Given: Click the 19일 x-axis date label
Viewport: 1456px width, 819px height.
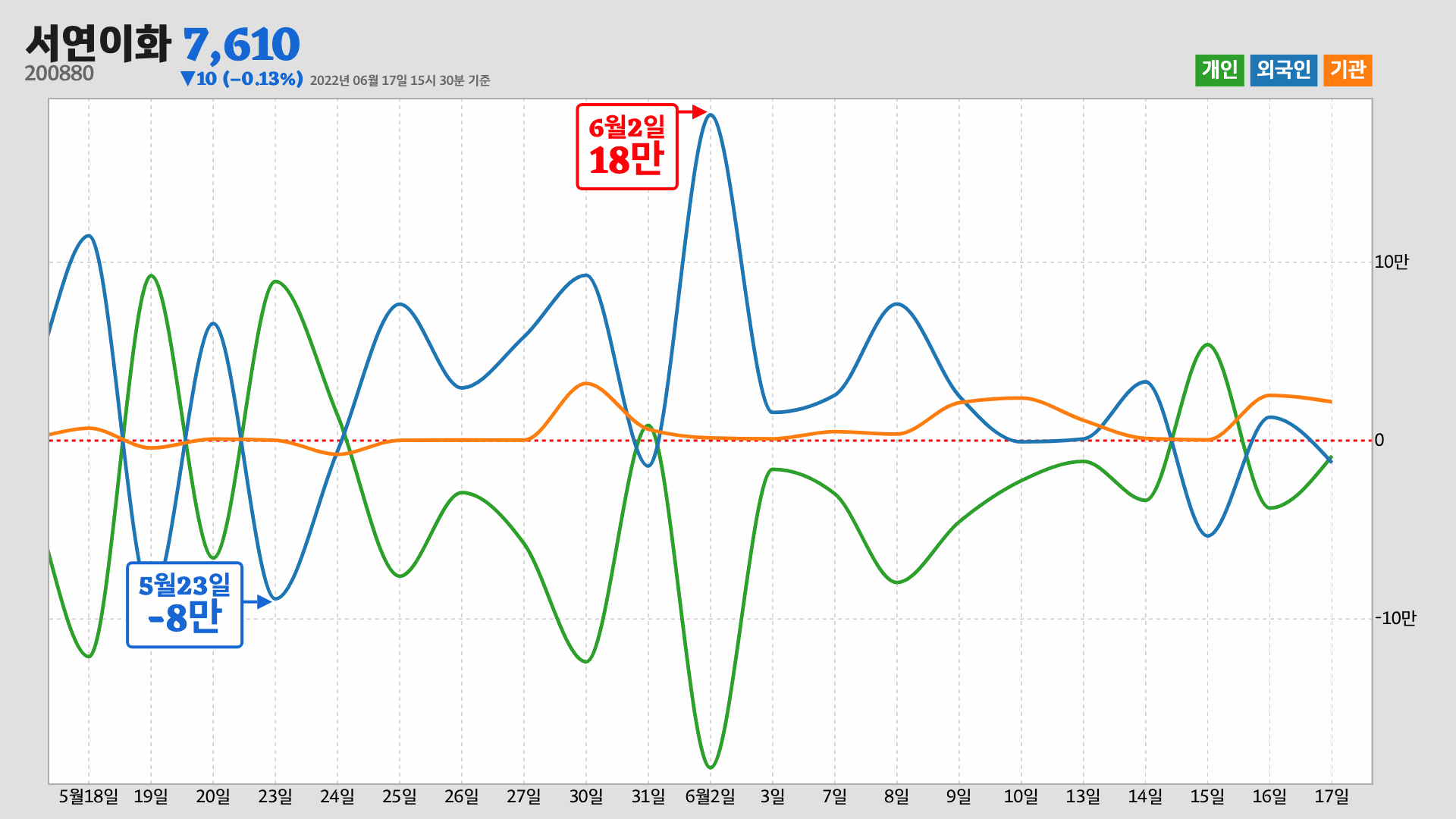Looking at the screenshot, I should coord(151,796).
